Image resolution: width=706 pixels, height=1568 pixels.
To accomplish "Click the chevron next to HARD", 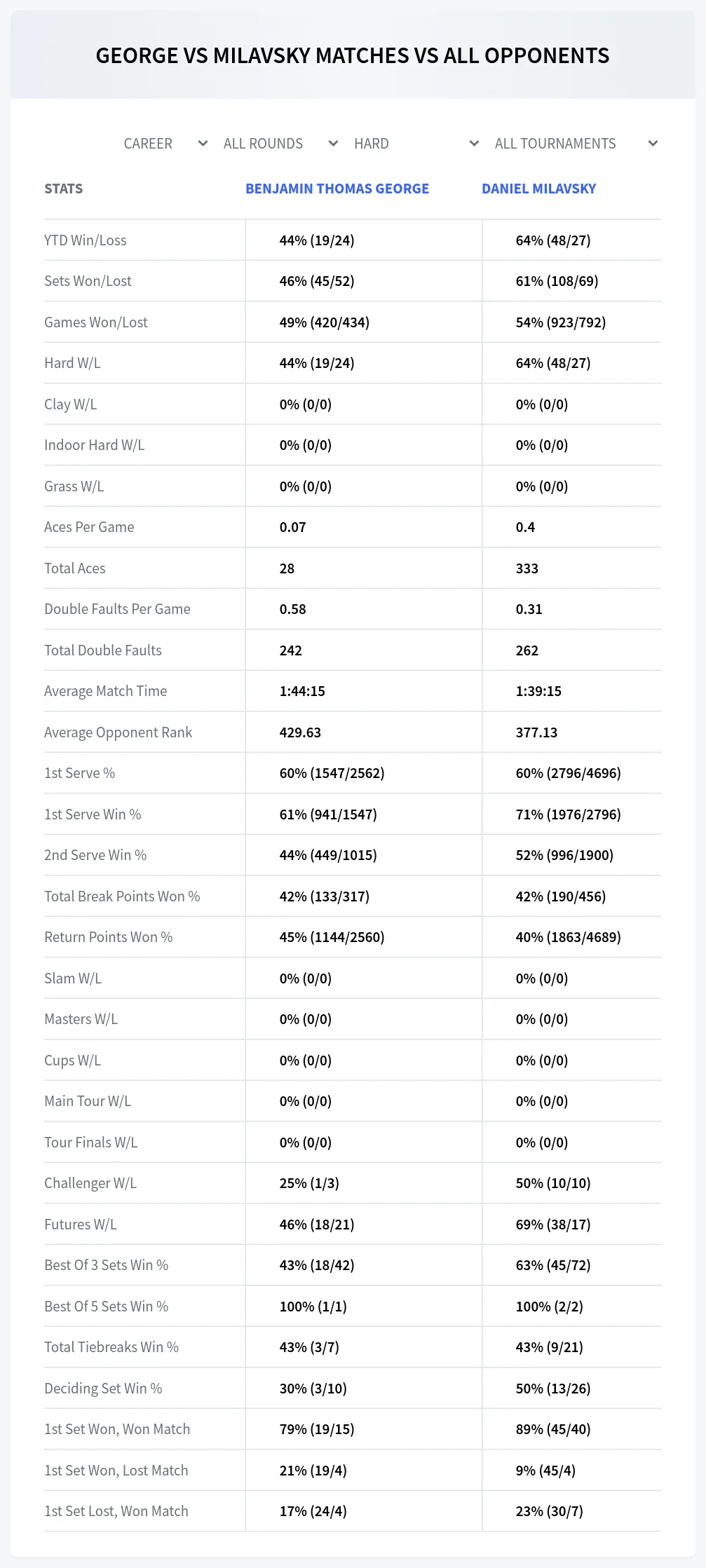I will coord(474,144).
